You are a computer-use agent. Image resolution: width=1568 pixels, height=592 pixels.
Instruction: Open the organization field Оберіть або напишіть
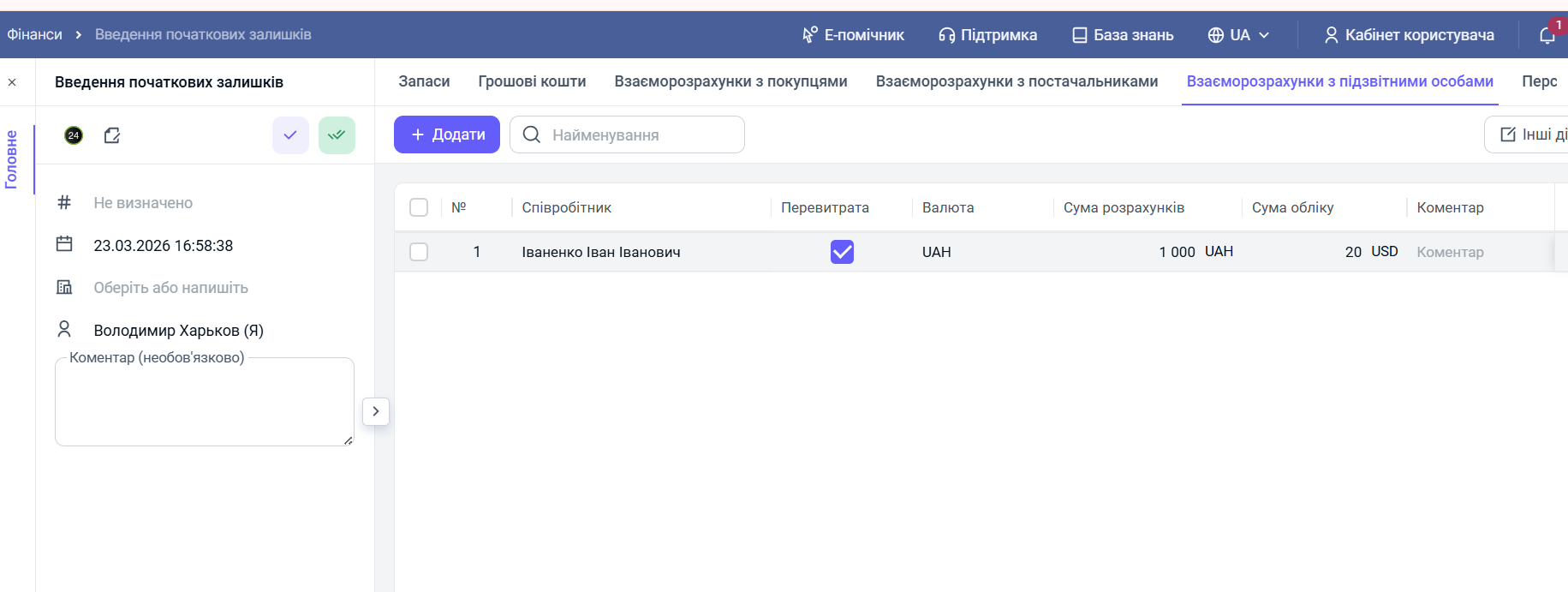click(171, 288)
